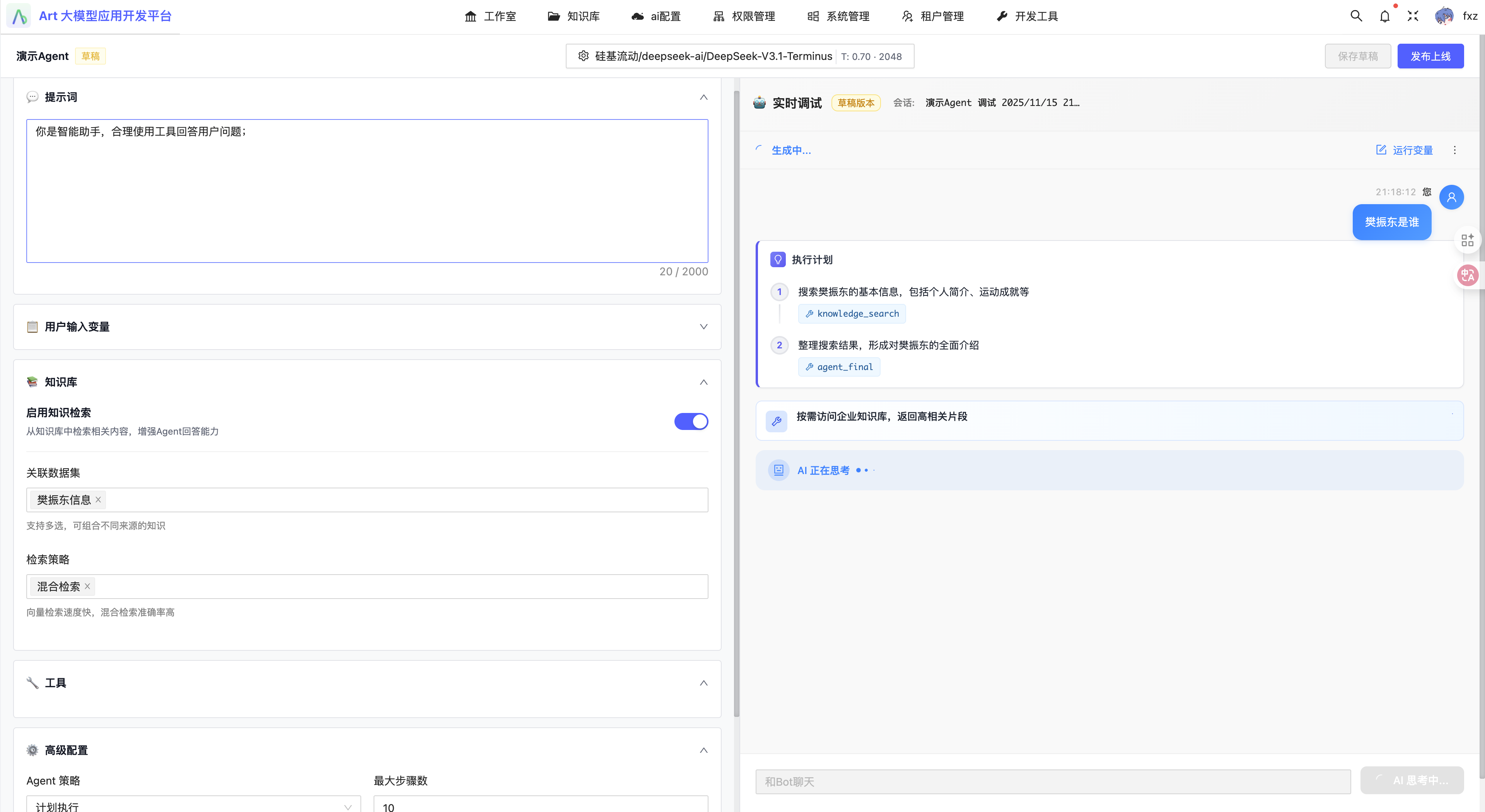Click the fullscreen exit icon
This screenshot has height=812, width=1485.
[1412, 16]
